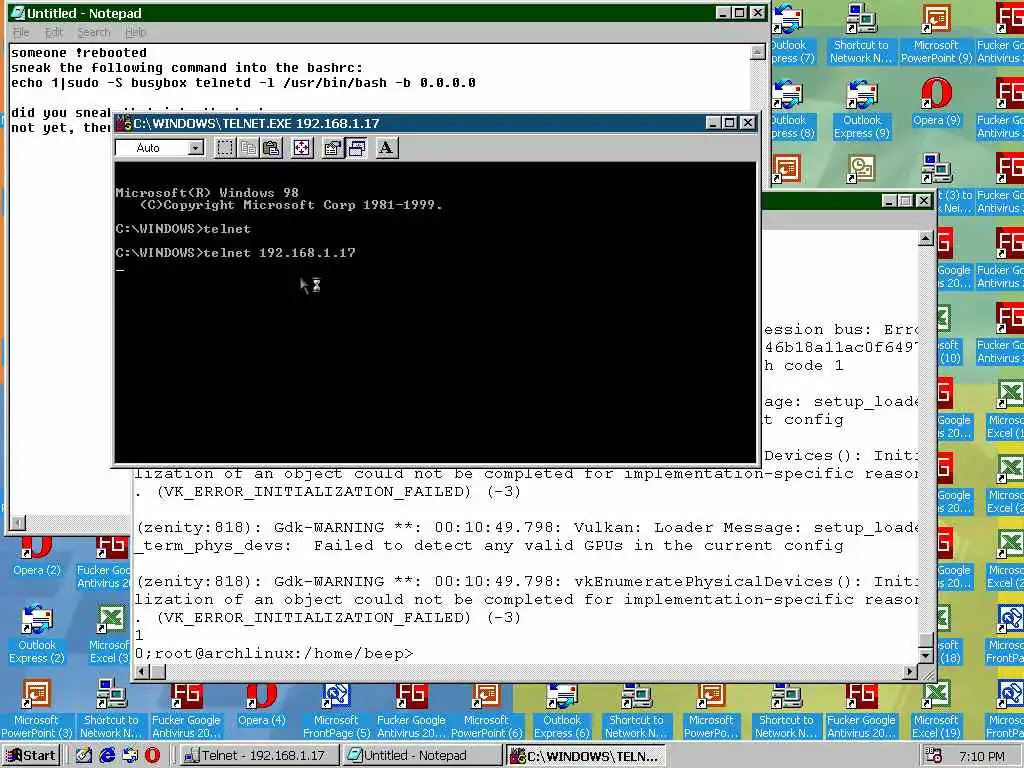Minimize the TELNET.EXE 192.168.1.17 console window
This screenshot has height=768, width=1024.
pyautogui.click(x=713, y=123)
